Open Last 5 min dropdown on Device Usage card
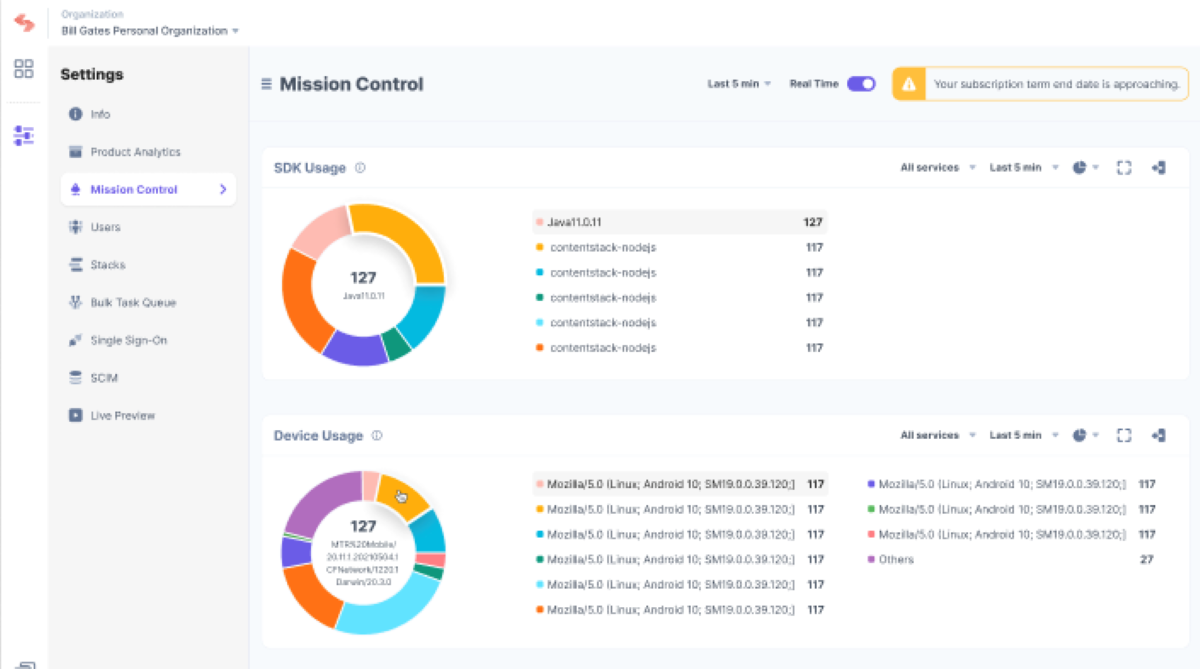This screenshot has height=669, width=1200. (x=1024, y=435)
